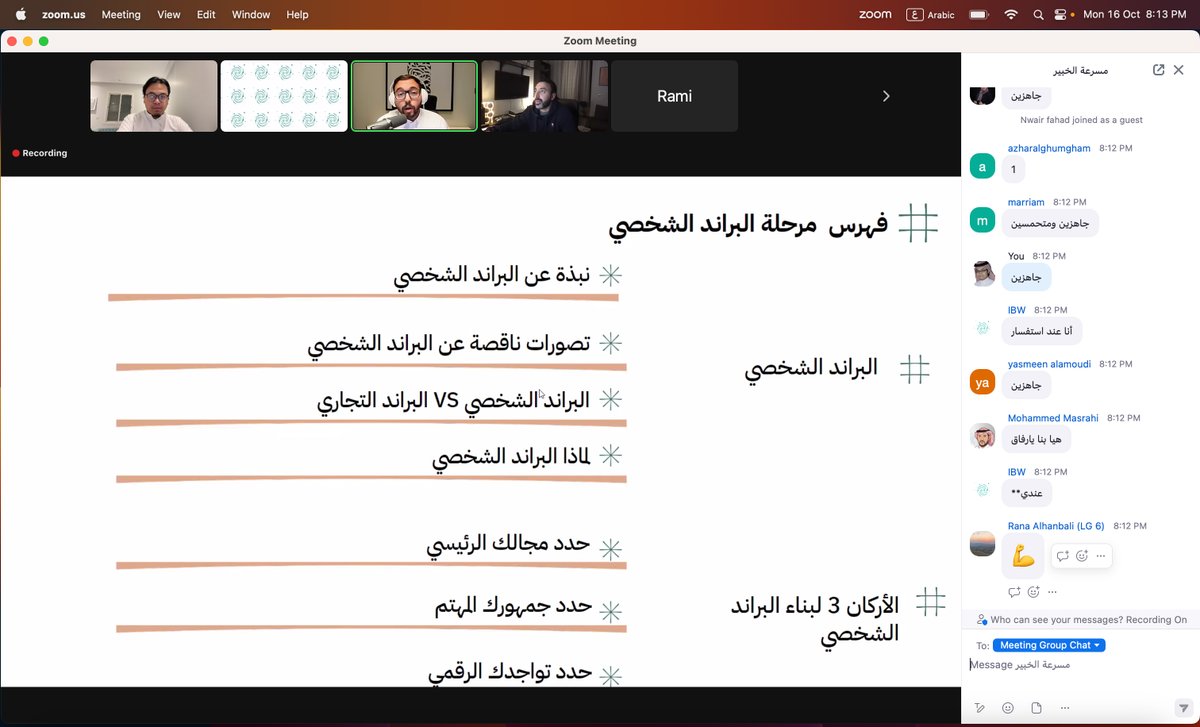Viewport: 1200px width, 727px height.
Task: Click sender name Mohammed Masrahi
Action: pyautogui.click(x=1054, y=418)
